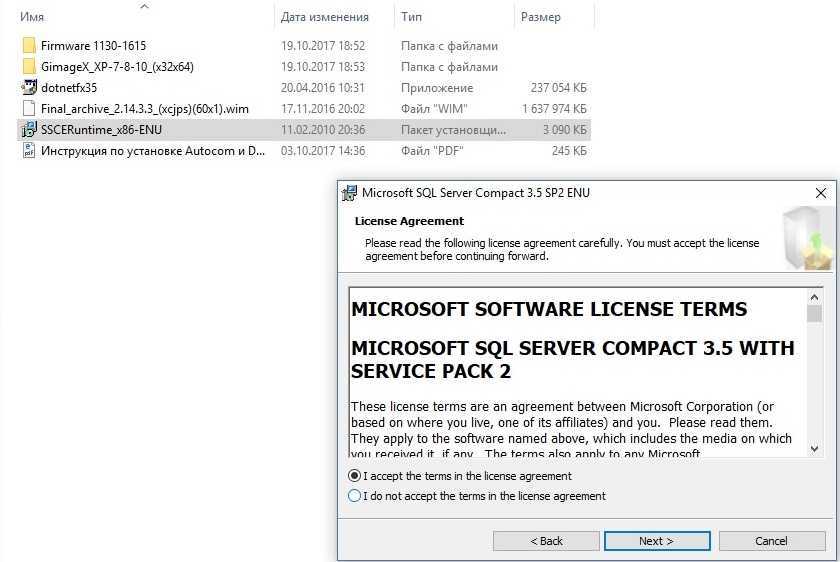Click the Firmware 1130-1615 folder icon
The width and height of the screenshot is (840, 562).
(x=28, y=46)
